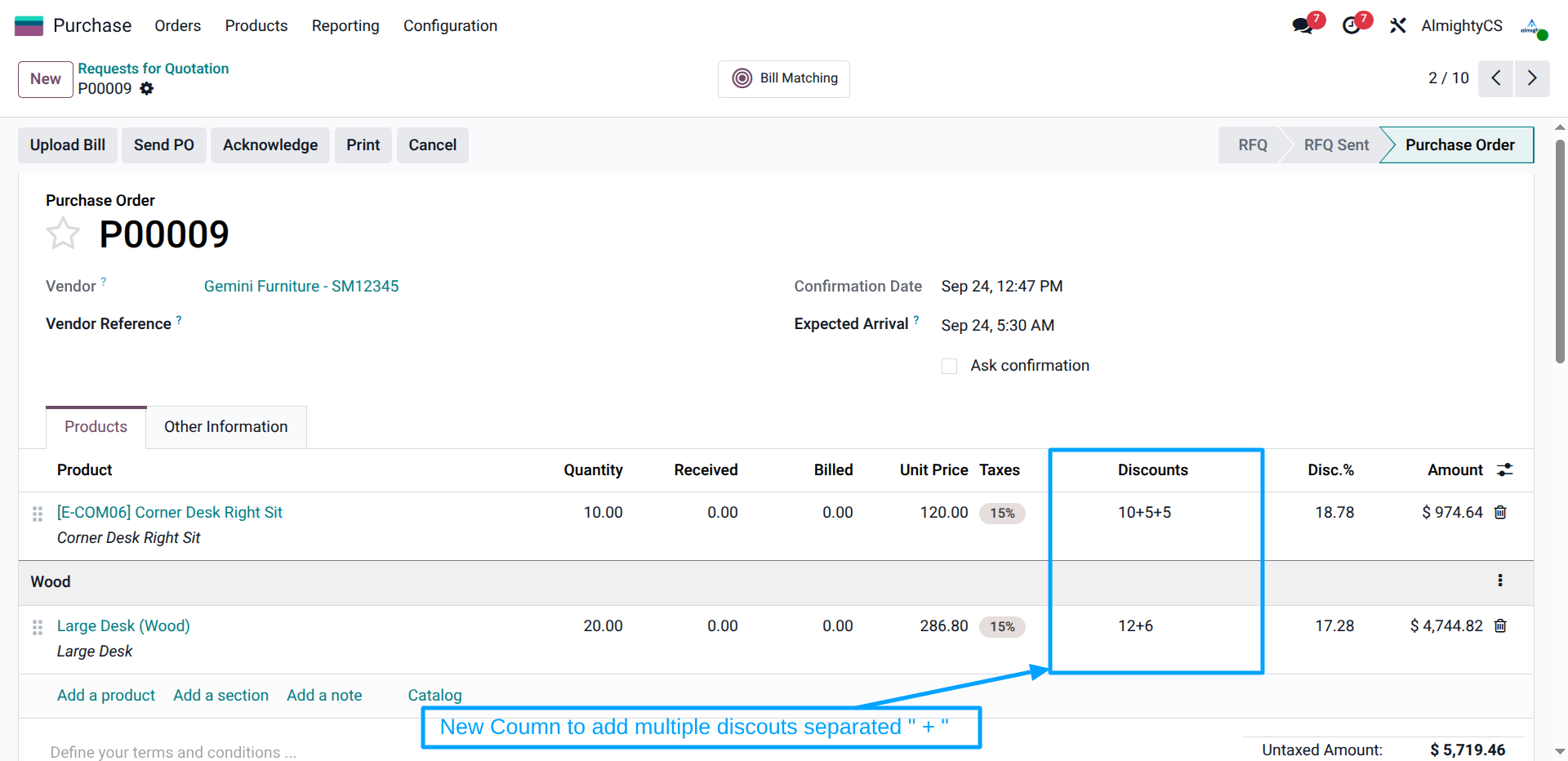1568x761 pixels.
Task: Delete the Large Desk (Wood) line
Action: pyautogui.click(x=1500, y=626)
